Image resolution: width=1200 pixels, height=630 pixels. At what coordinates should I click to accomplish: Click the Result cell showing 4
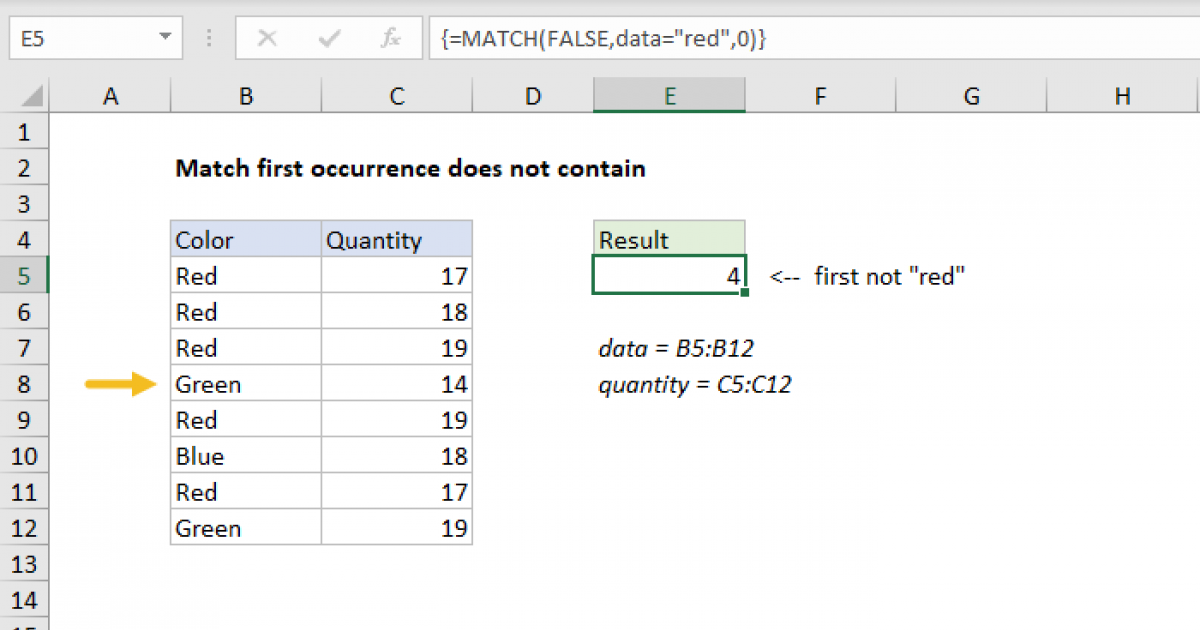(669, 277)
